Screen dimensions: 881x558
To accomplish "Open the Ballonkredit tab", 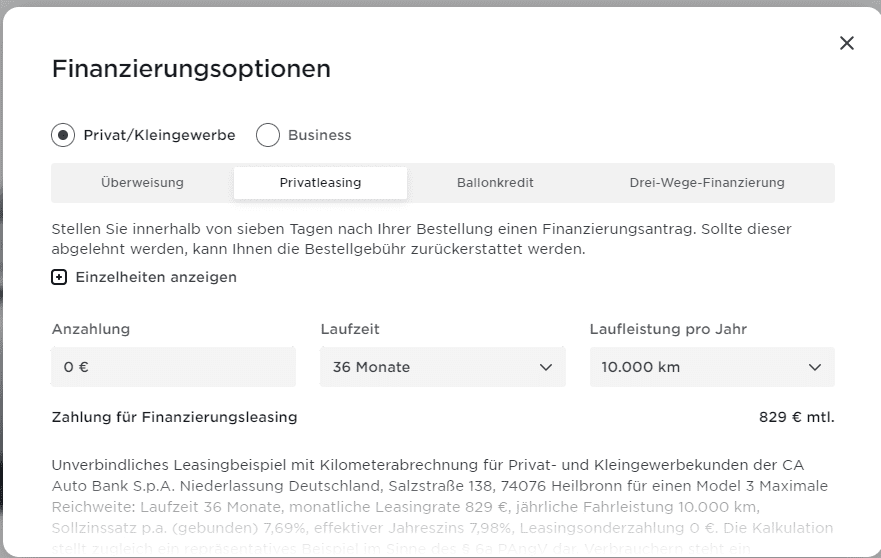I will (495, 183).
